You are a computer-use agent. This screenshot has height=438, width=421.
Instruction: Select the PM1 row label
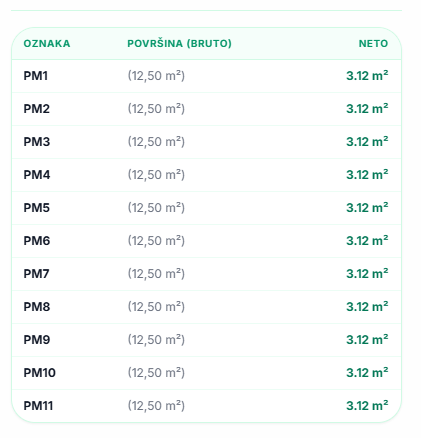click(36, 76)
